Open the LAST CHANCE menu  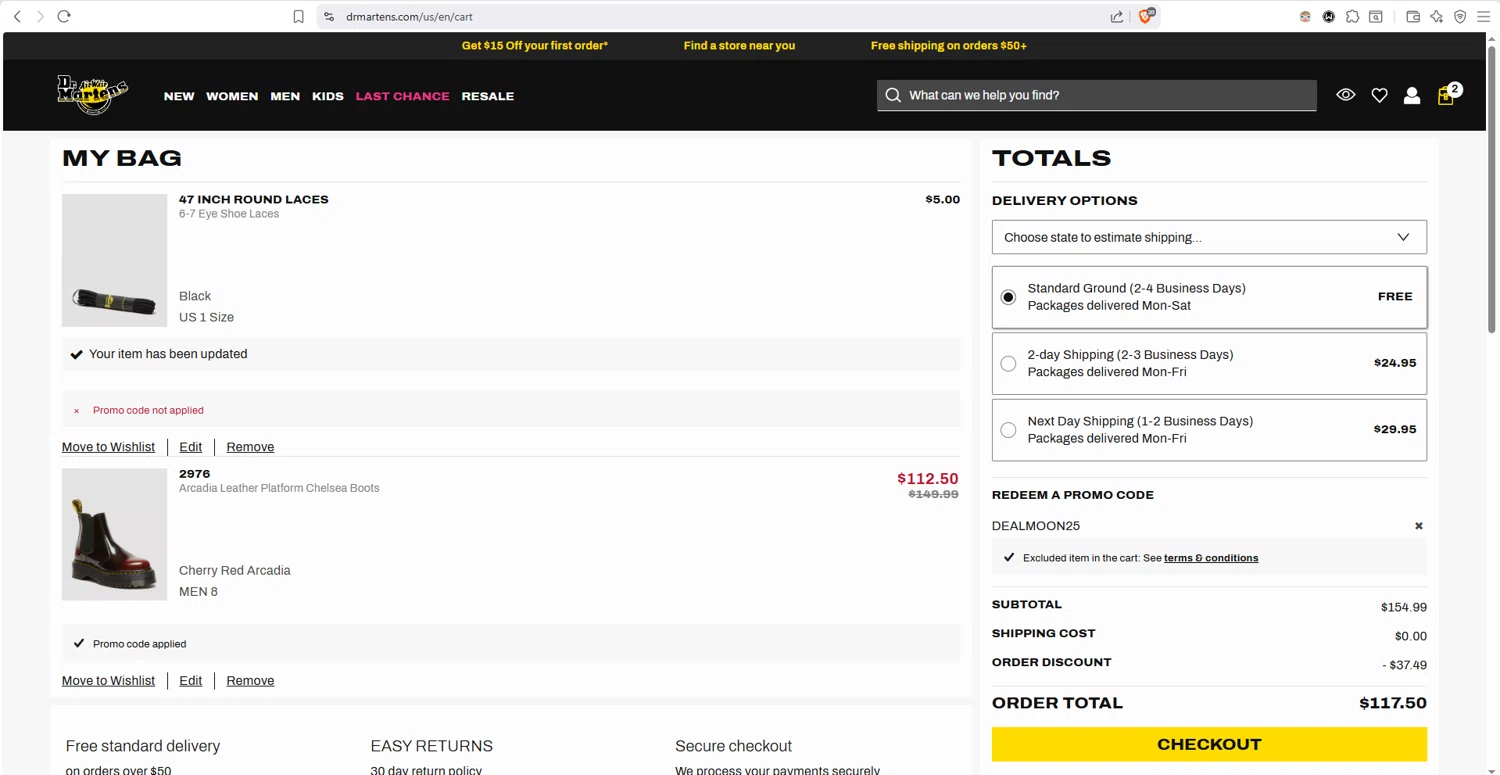[403, 96]
